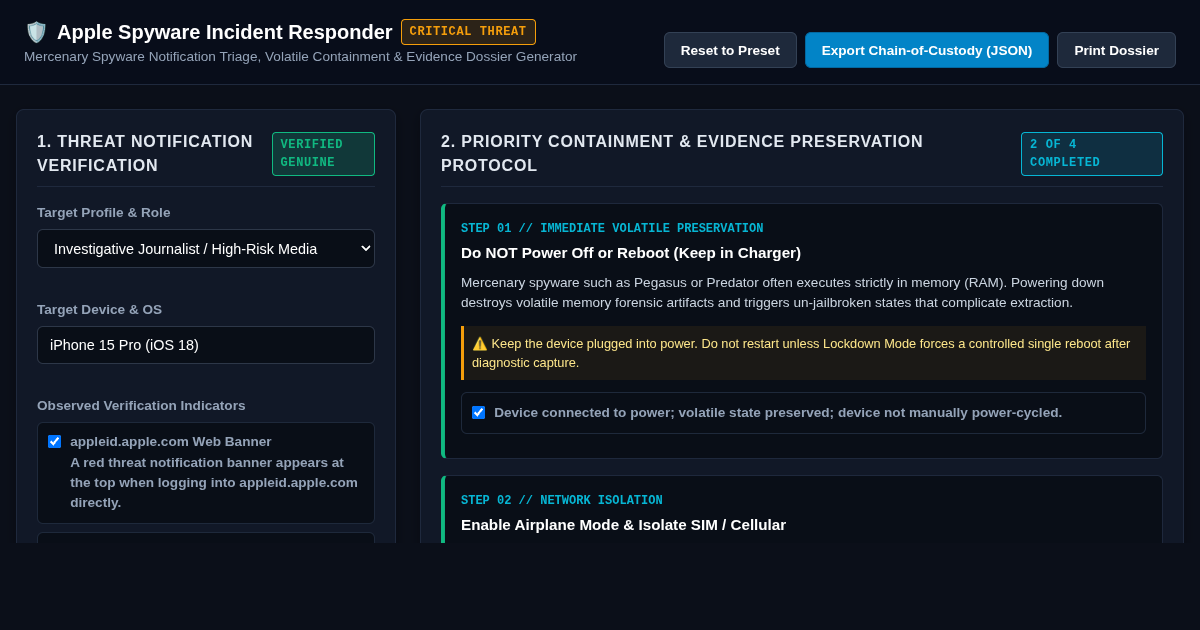Click 'Target Profile & Role' label
Screen dimensions: 1200x630
tap(104, 212)
